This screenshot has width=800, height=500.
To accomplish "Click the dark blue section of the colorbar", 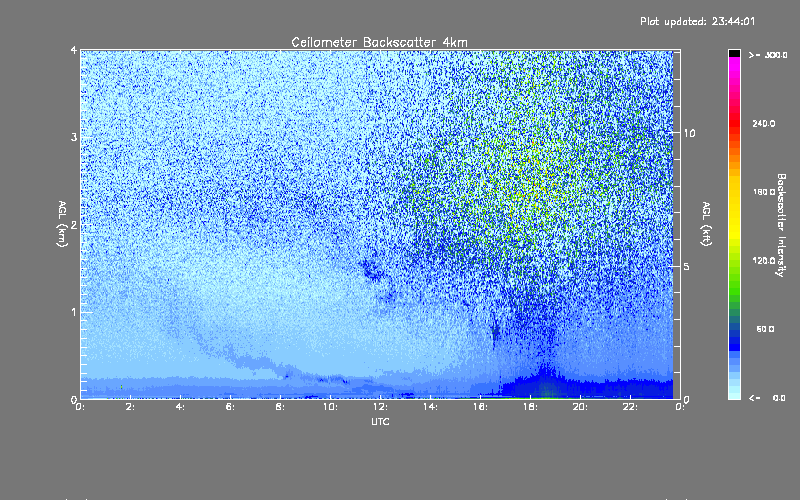I will (x=734, y=338).
